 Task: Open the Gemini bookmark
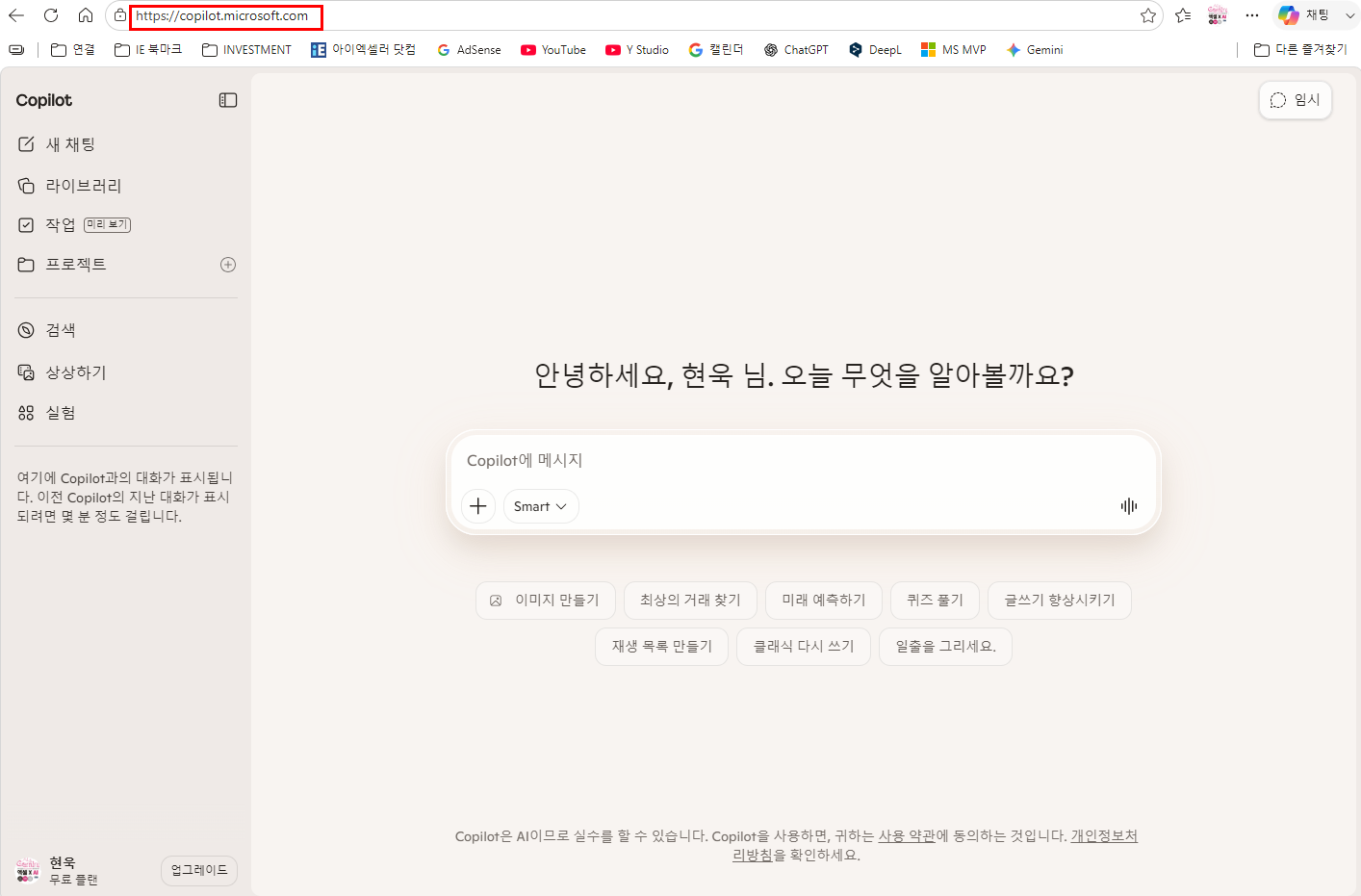1035,50
